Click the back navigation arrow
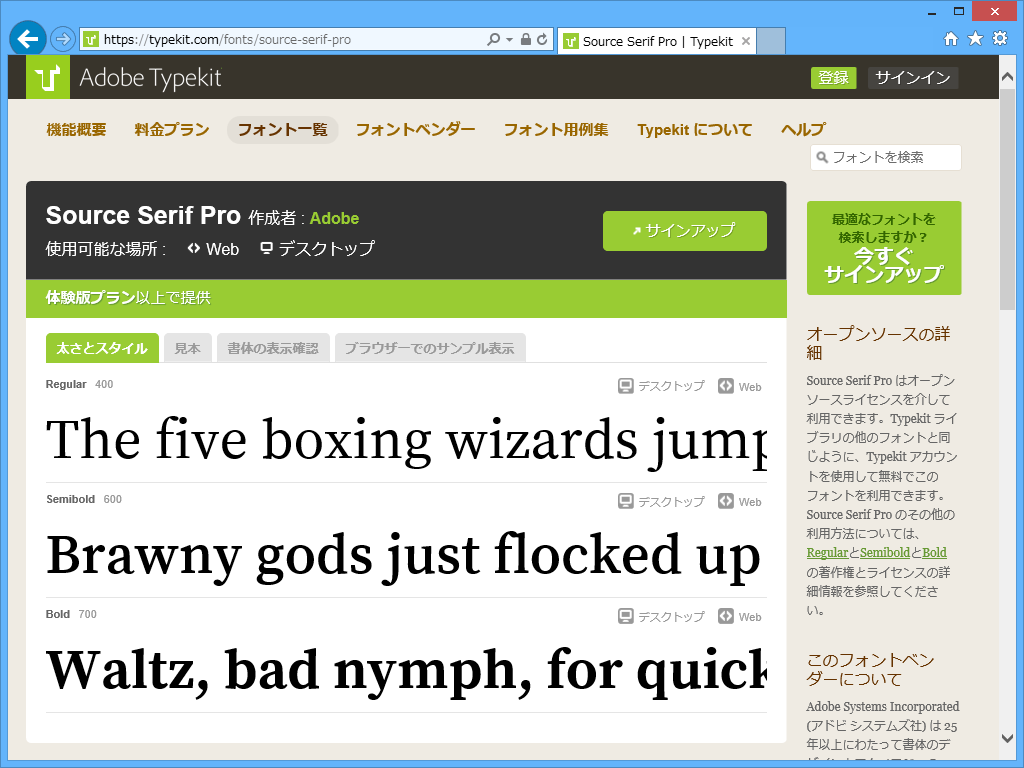 [x=27, y=38]
